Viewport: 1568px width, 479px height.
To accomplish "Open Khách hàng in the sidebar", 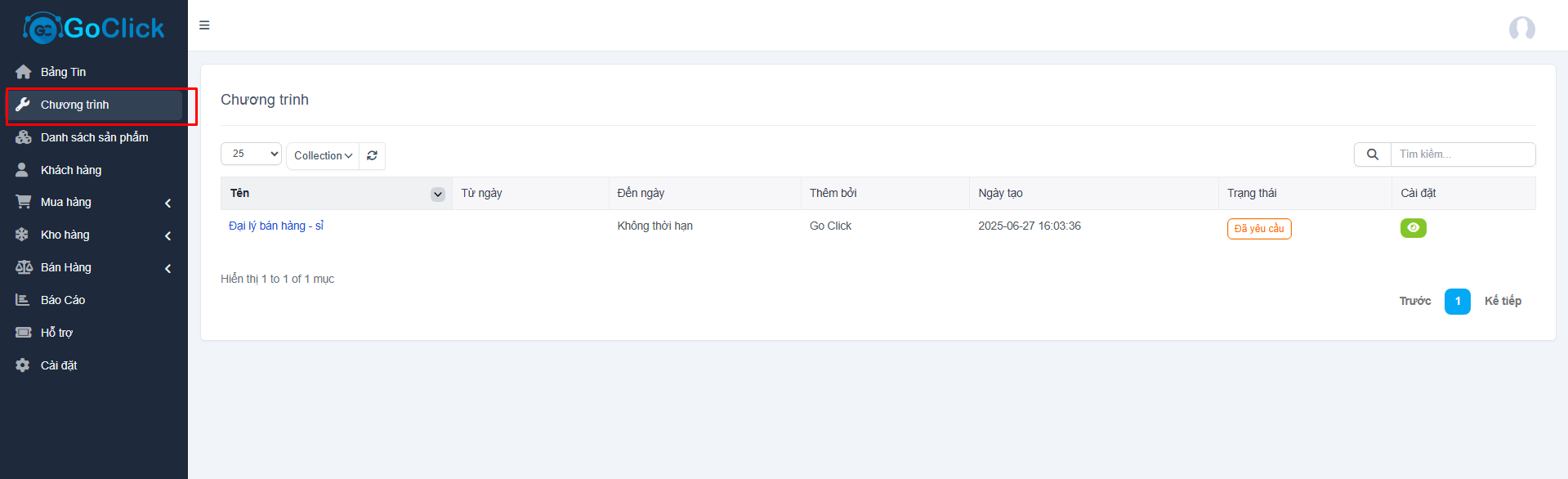I will pos(71,170).
